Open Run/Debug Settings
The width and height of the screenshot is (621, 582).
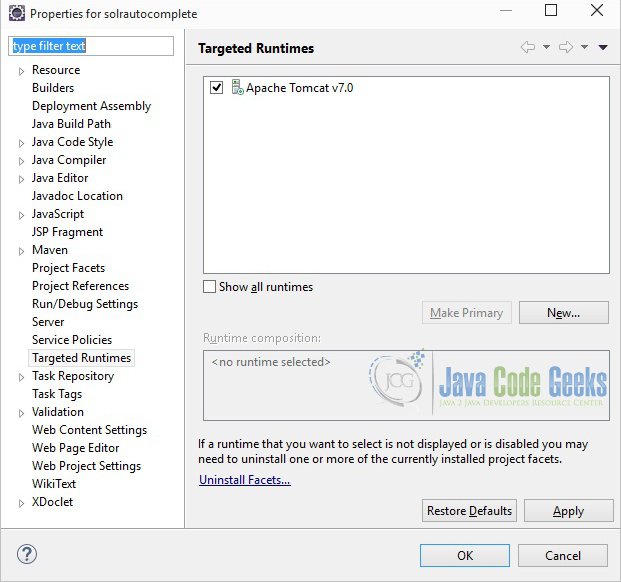85,304
